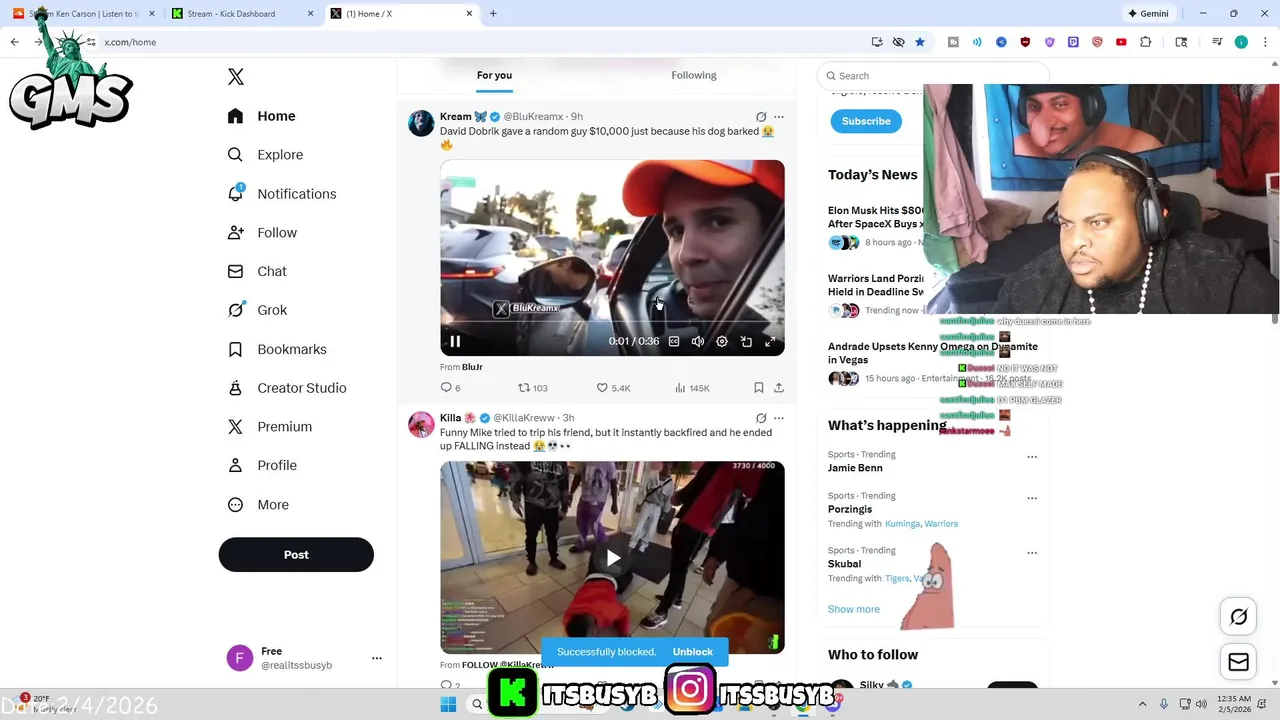The image size is (1280, 720).
Task: Click the Windows Start button
Action: [448, 704]
